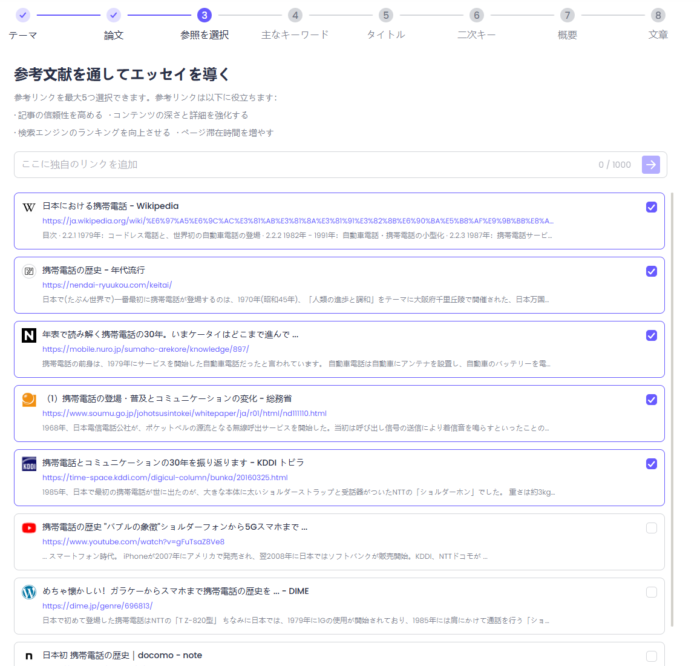The width and height of the screenshot is (700, 666).
Task: Go back to completed step 論文 checkmark
Action: (114, 15)
